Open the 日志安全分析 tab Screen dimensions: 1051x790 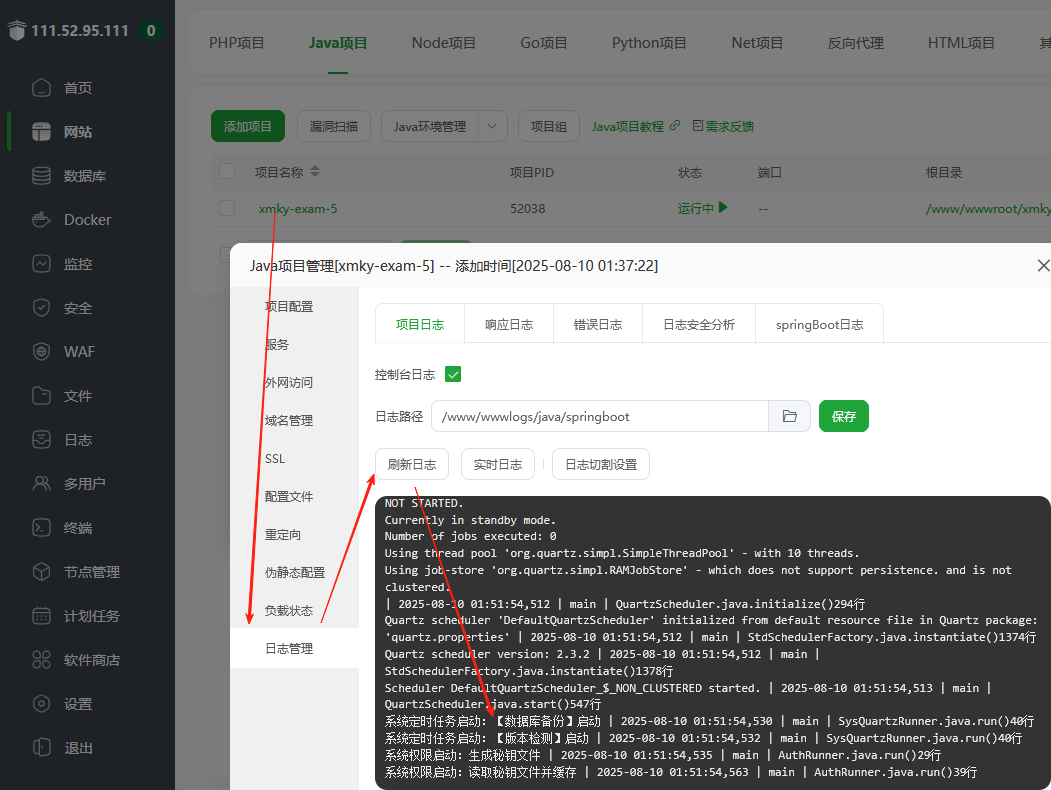[699, 324]
